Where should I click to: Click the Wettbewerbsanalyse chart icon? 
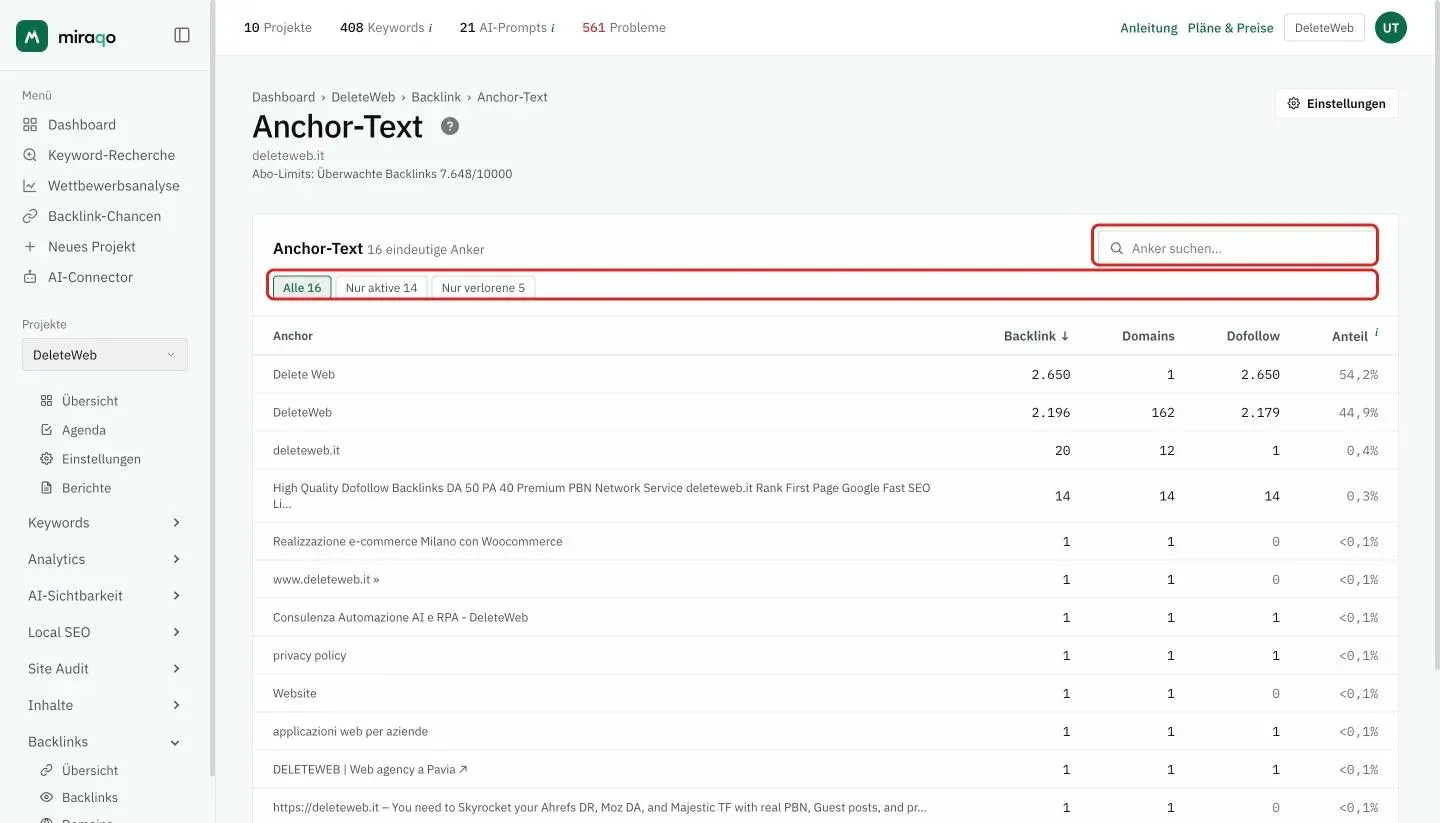coord(30,186)
